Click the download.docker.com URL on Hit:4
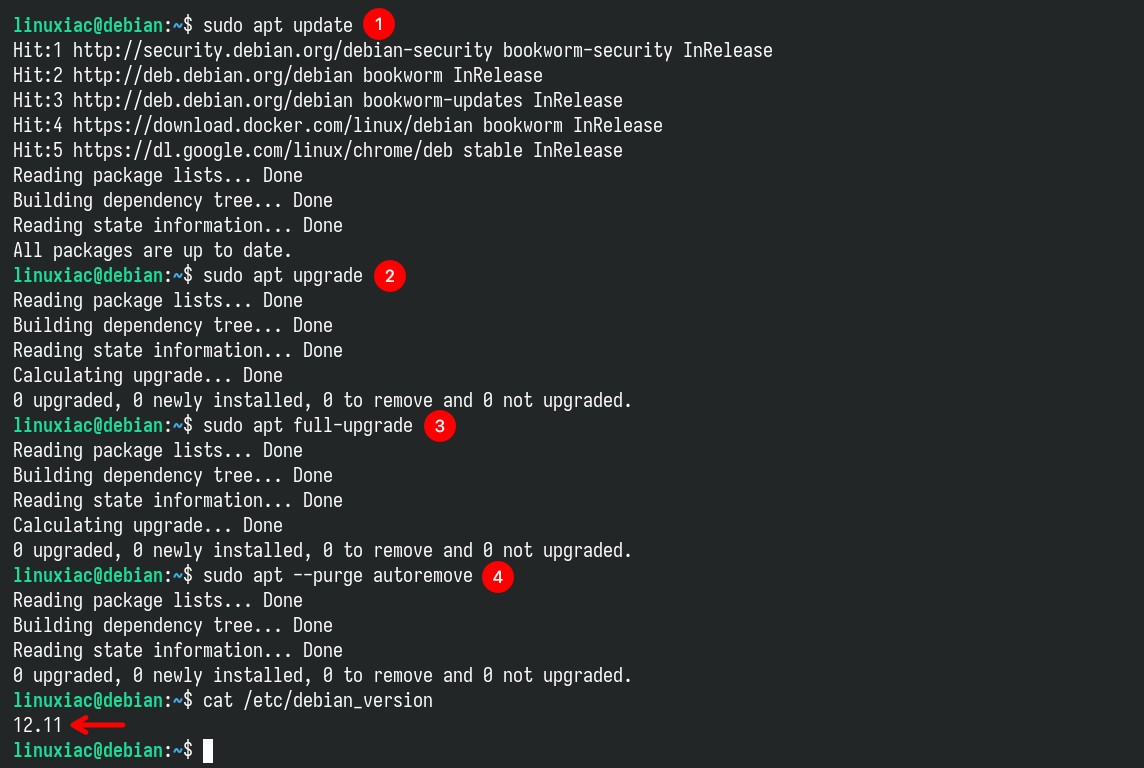The width and height of the screenshot is (1144, 768). [x=272, y=125]
